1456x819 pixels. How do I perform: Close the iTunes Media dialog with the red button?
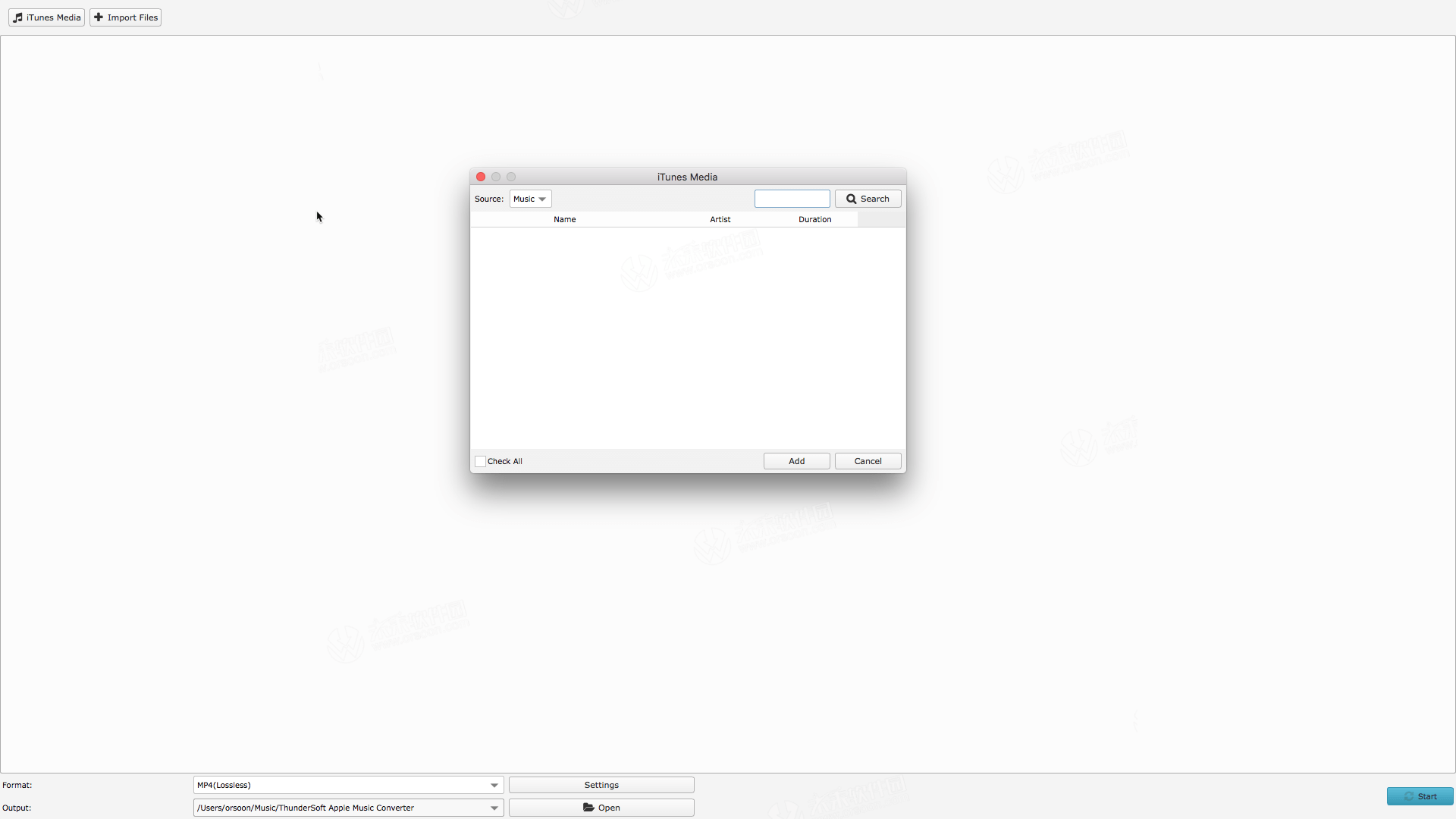point(481,177)
